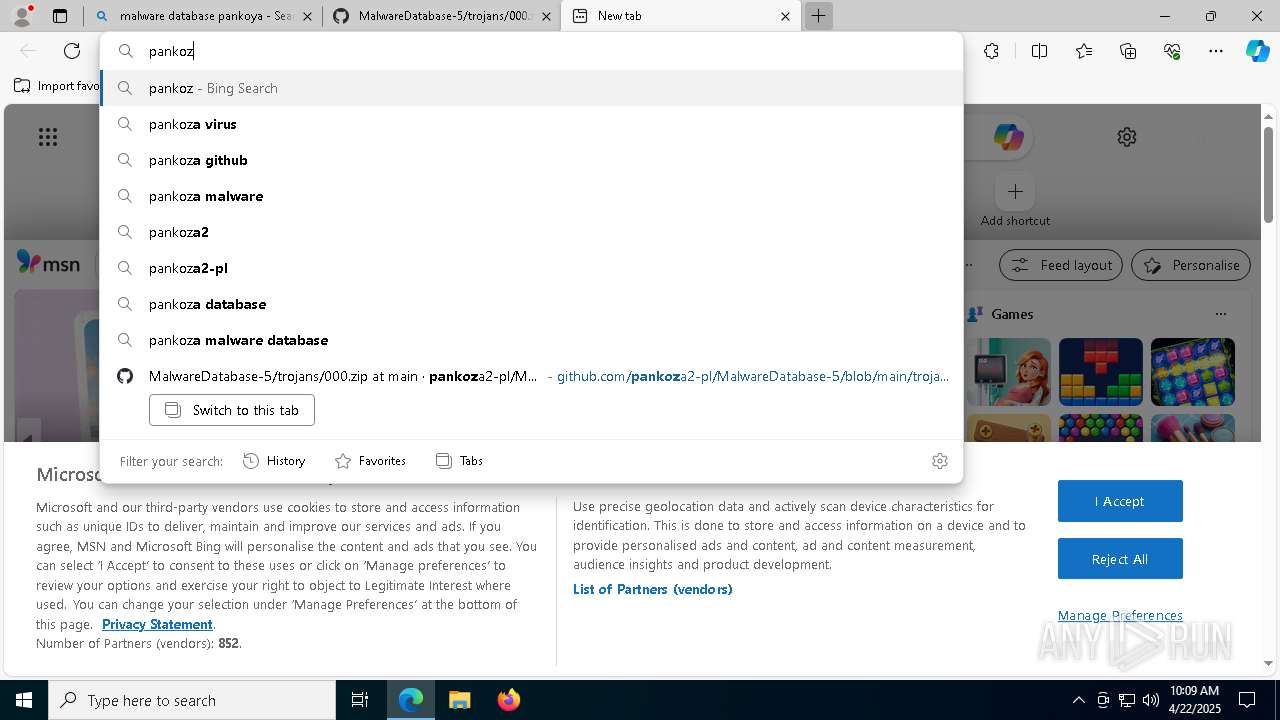Choose the pankozaa2 suggestion
Viewport: 1280px width, 720px height.
pos(531,232)
